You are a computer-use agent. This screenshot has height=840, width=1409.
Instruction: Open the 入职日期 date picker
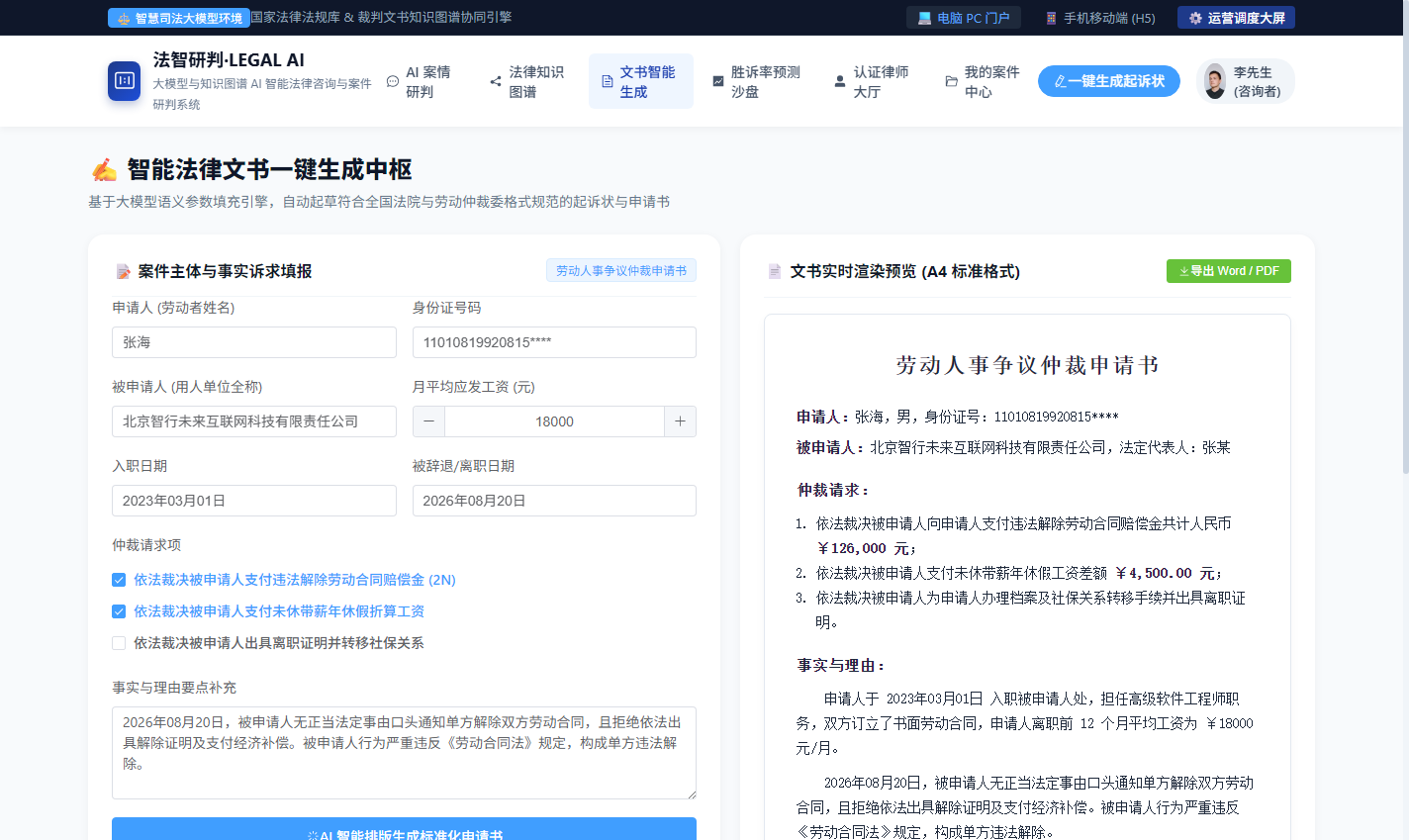click(253, 501)
